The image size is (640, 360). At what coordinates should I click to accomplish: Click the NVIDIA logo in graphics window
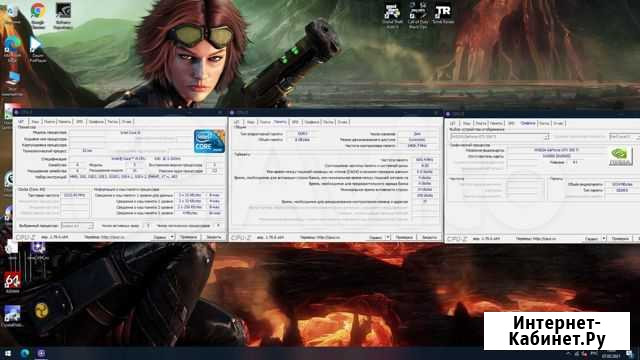pos(620,156)
